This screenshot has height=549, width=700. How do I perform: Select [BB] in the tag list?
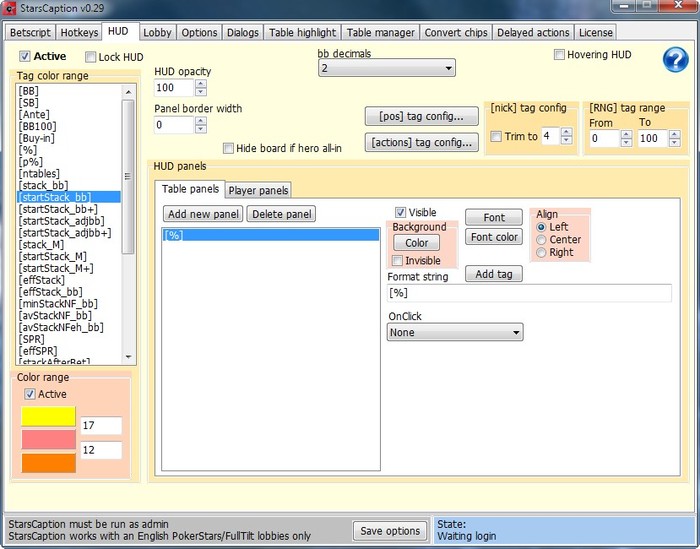[x=29, y=91]
